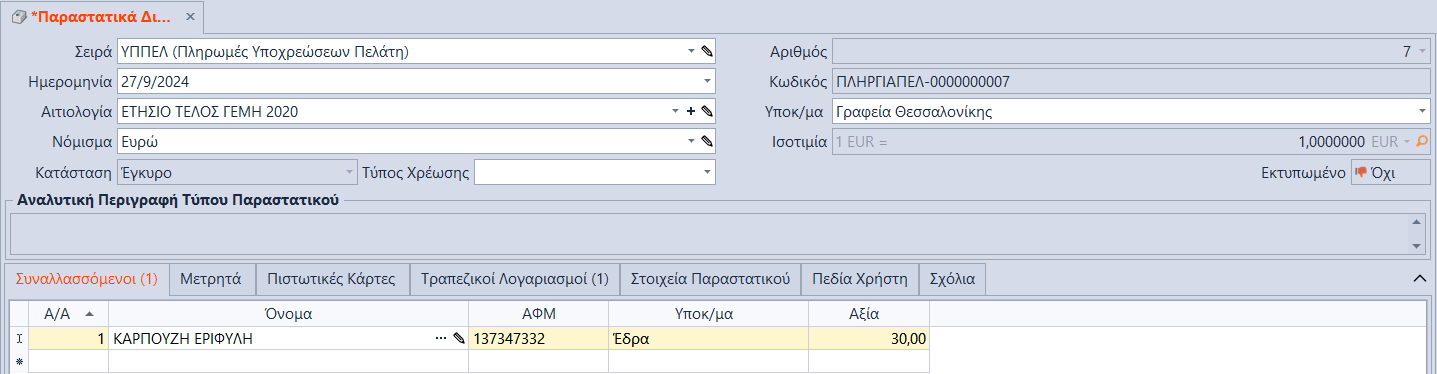
Task: Click the magnifier icon in Ισοτιμία field
Action: point(1423,142)
